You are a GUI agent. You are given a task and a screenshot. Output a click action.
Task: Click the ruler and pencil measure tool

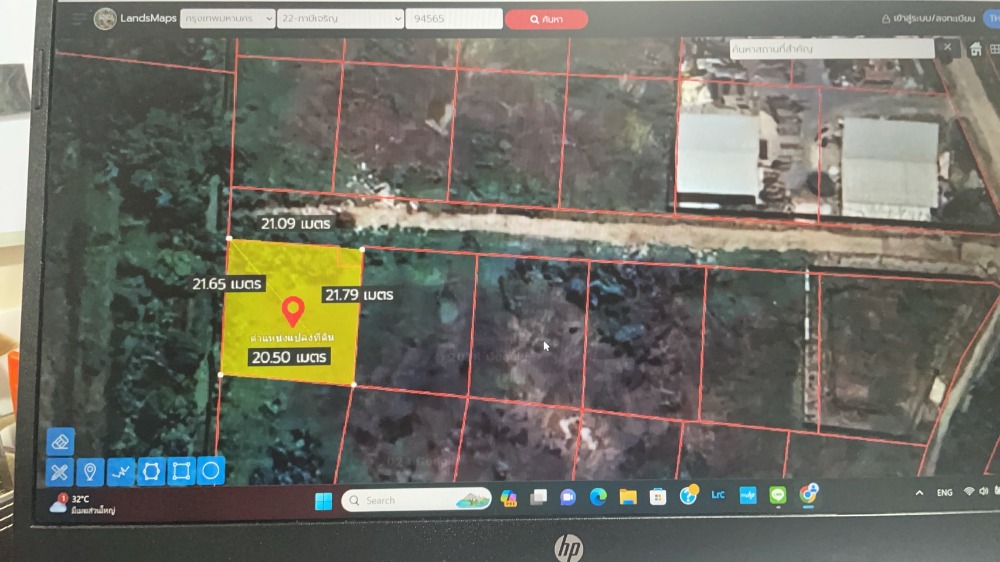pyautogui.click(x=60, y=472)
